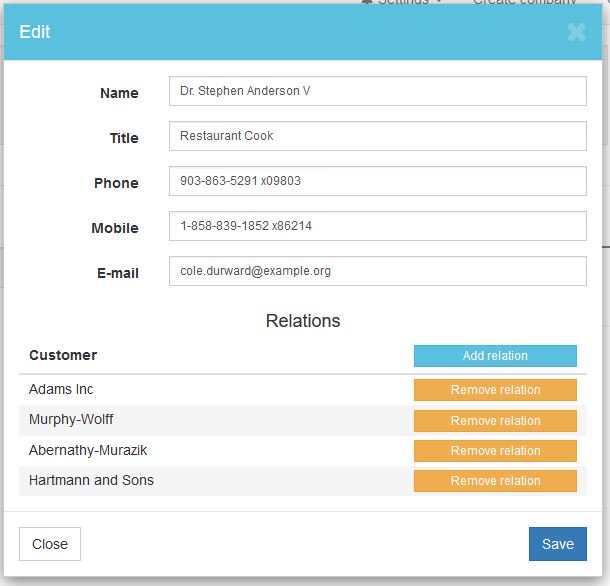Close the Edit dialog with X icon
The width and height of the screenshot is (610, 586).
pos(577,32)
